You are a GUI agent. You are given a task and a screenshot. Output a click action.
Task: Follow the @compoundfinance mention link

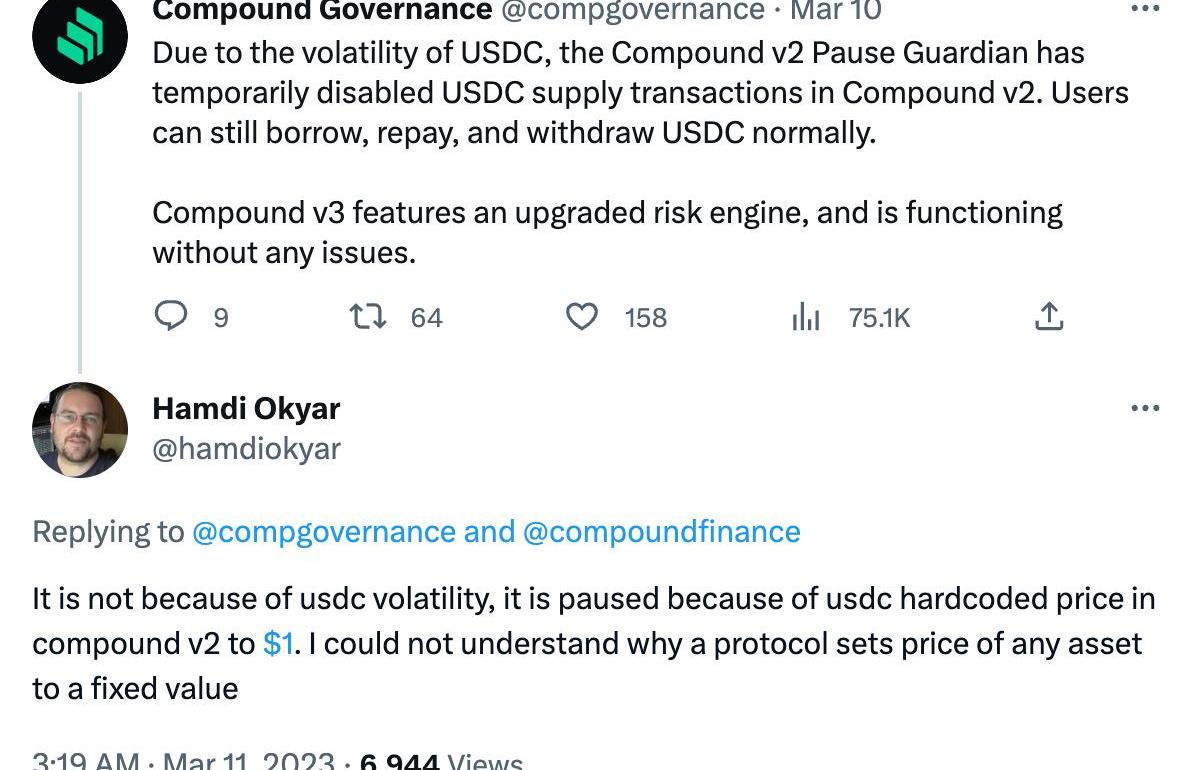(x=661, y=532)
